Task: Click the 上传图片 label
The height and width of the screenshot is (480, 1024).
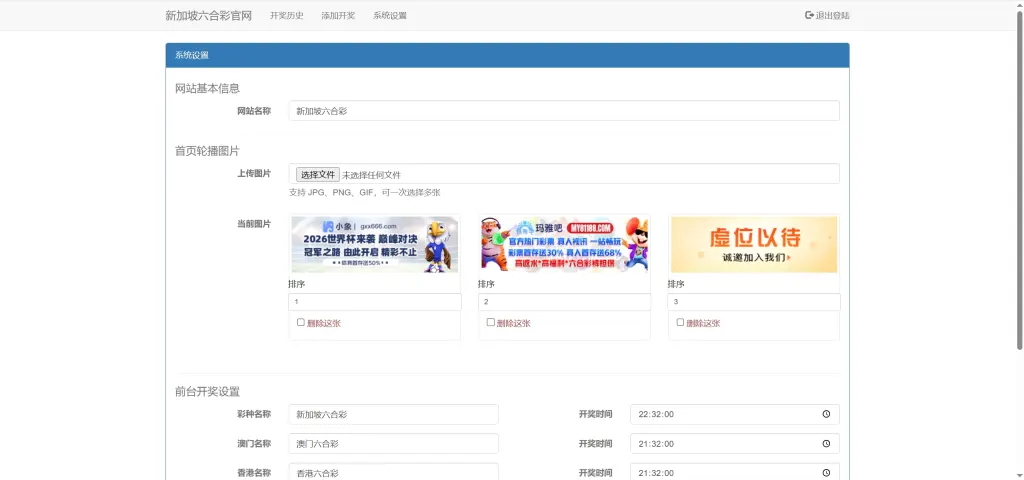Action: [x=254, y=174]
